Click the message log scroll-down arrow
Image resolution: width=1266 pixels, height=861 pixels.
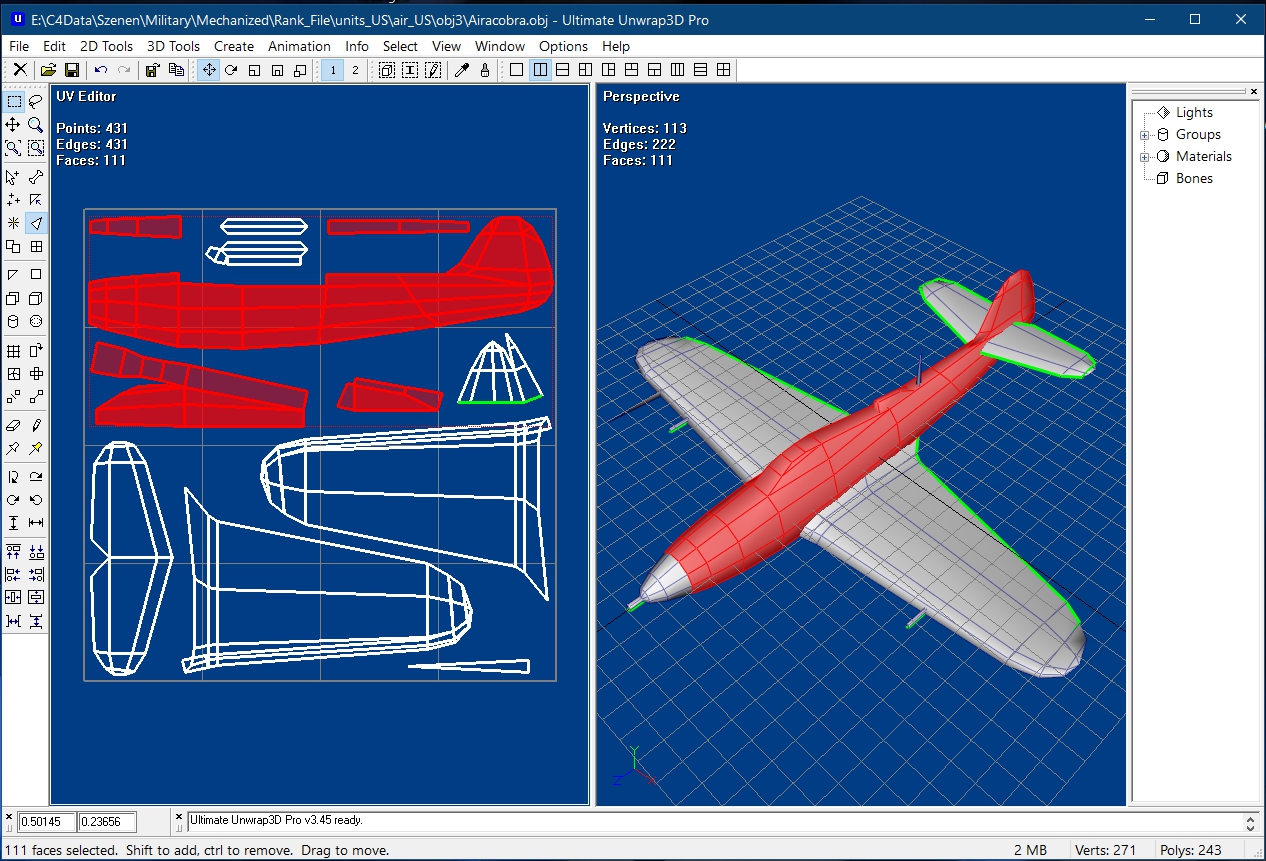pyautogui.click(x=1250, y=828)
